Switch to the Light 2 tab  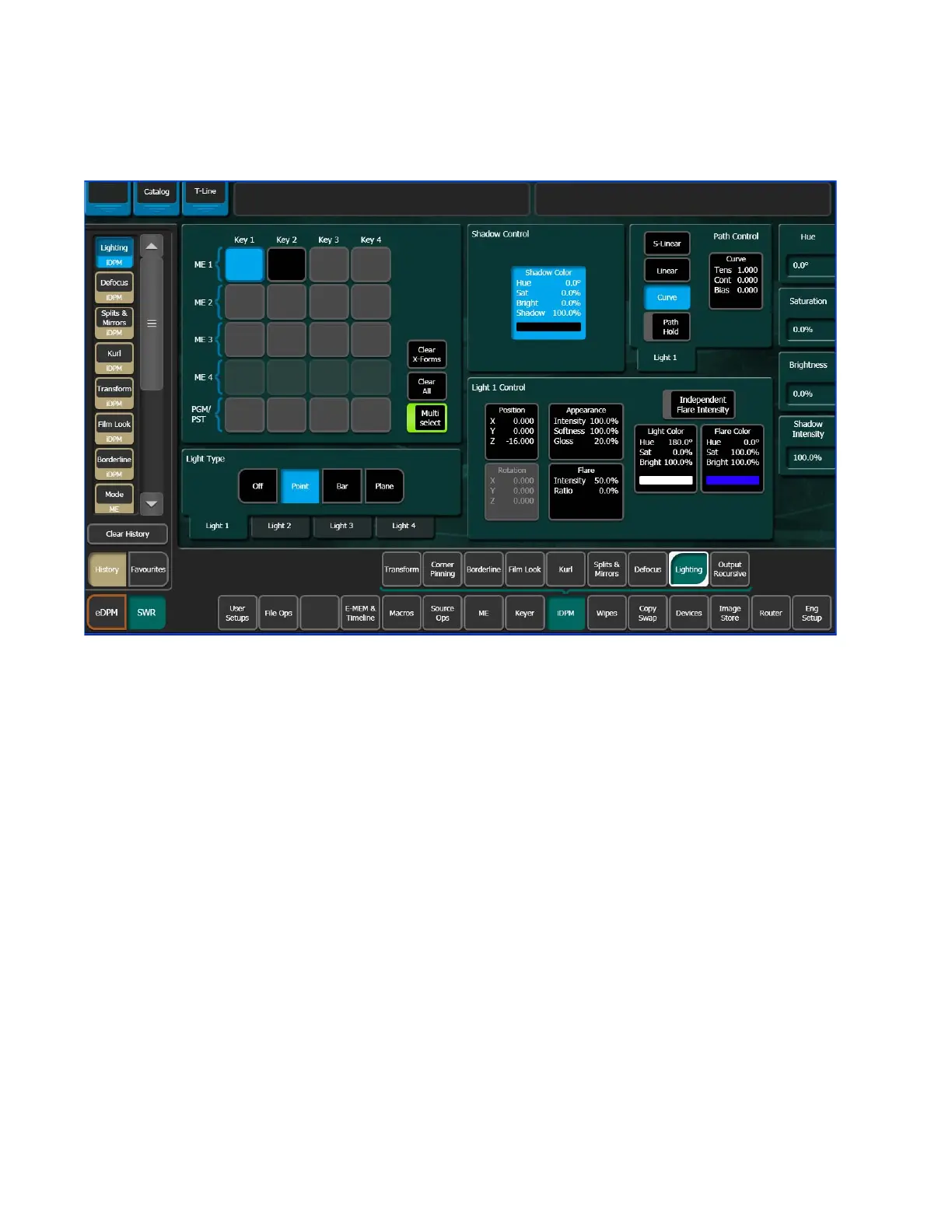point(279,526)
